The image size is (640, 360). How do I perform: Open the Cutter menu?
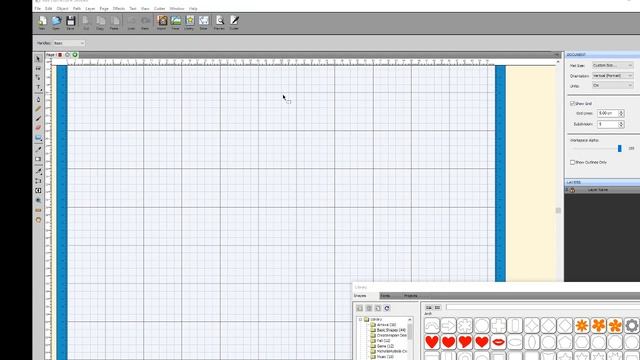[159, 9]
